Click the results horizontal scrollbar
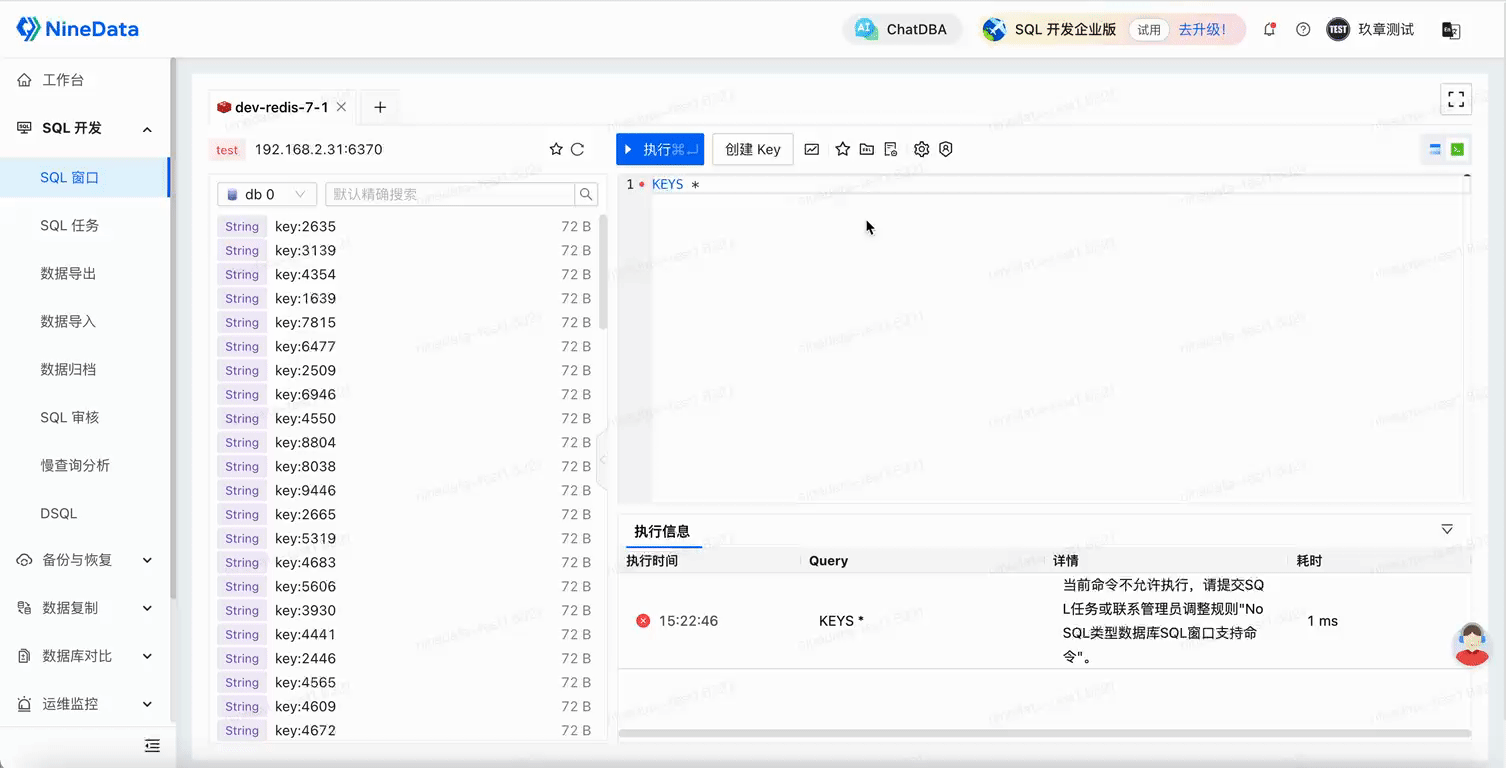Viewport: 1506px width, 768px height. coord(1044,734)
